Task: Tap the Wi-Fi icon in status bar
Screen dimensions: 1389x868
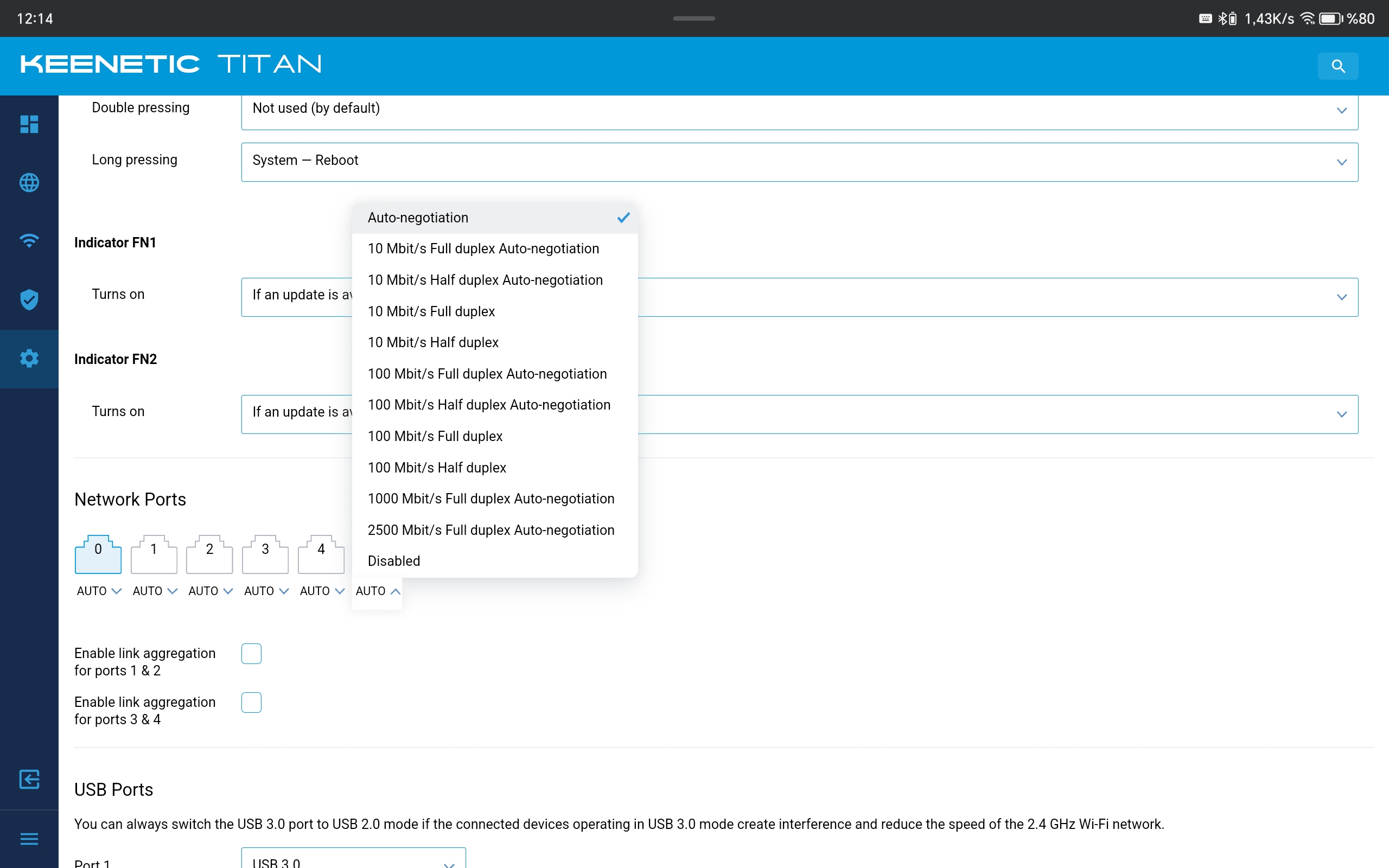Action: click(1307, 19)
